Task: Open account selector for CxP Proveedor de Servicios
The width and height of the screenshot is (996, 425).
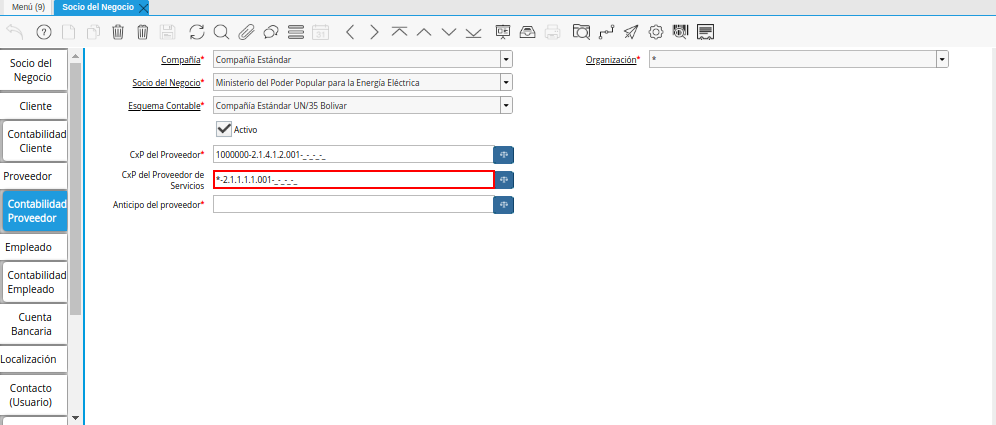Action: [504, 180]
